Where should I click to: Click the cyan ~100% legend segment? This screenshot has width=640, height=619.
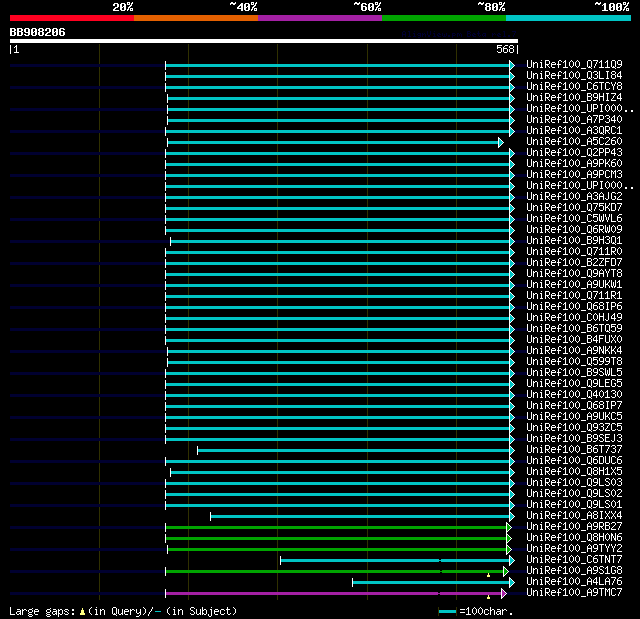click(x=568, y=18)
